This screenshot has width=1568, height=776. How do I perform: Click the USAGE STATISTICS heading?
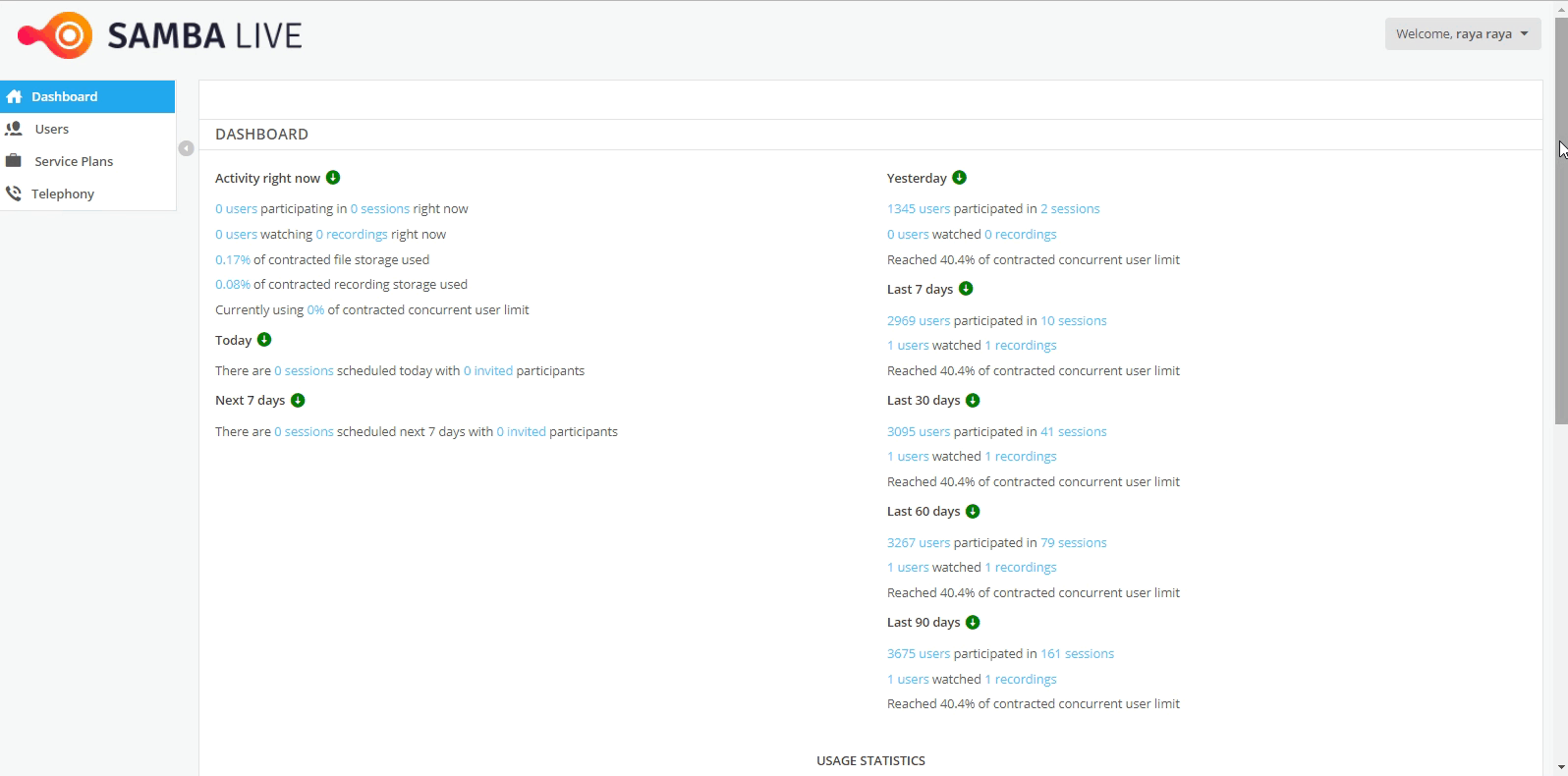(870, 760)
